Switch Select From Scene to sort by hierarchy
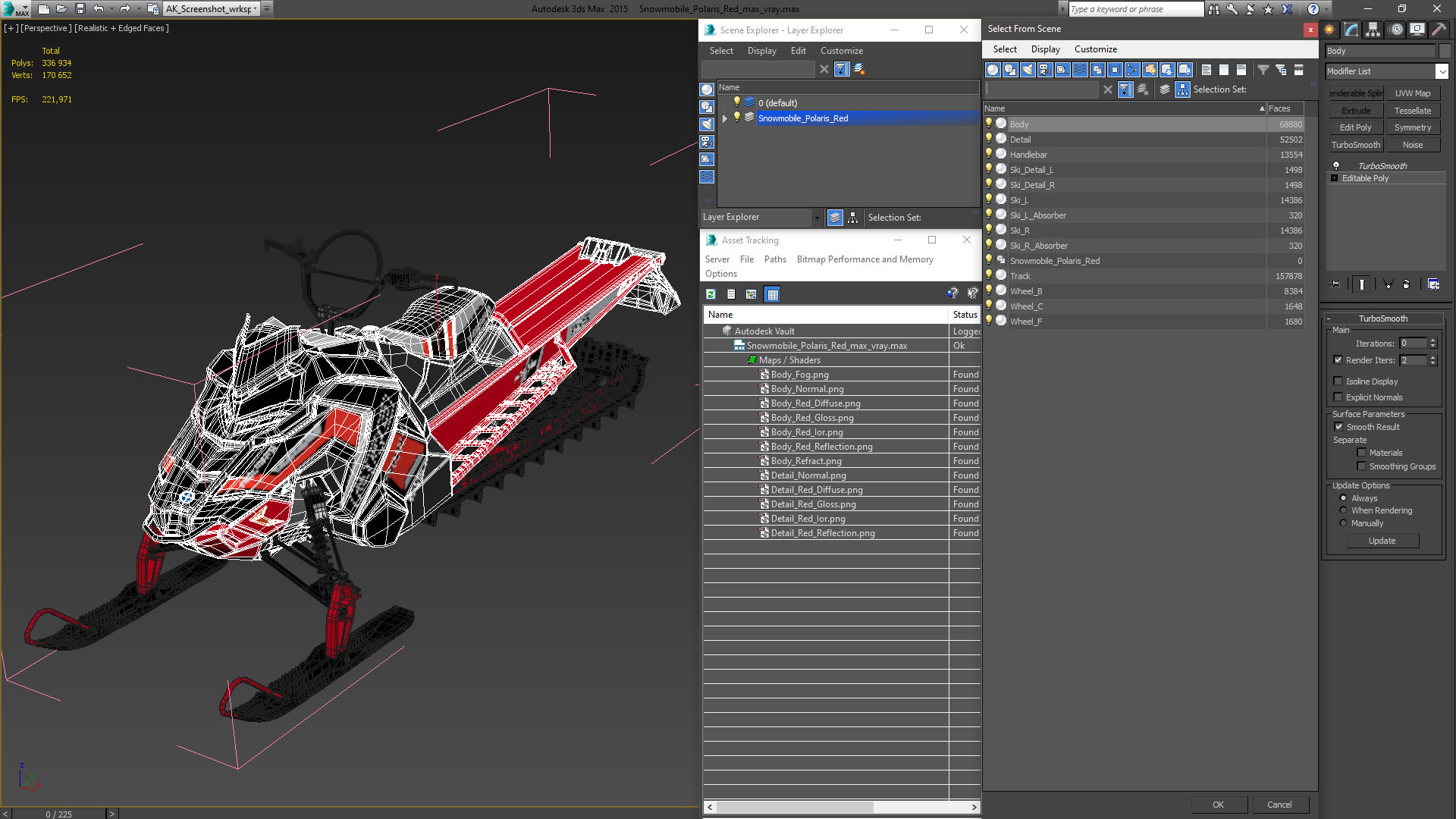The image size is (1456, 819). click(x=1182, y=89)
